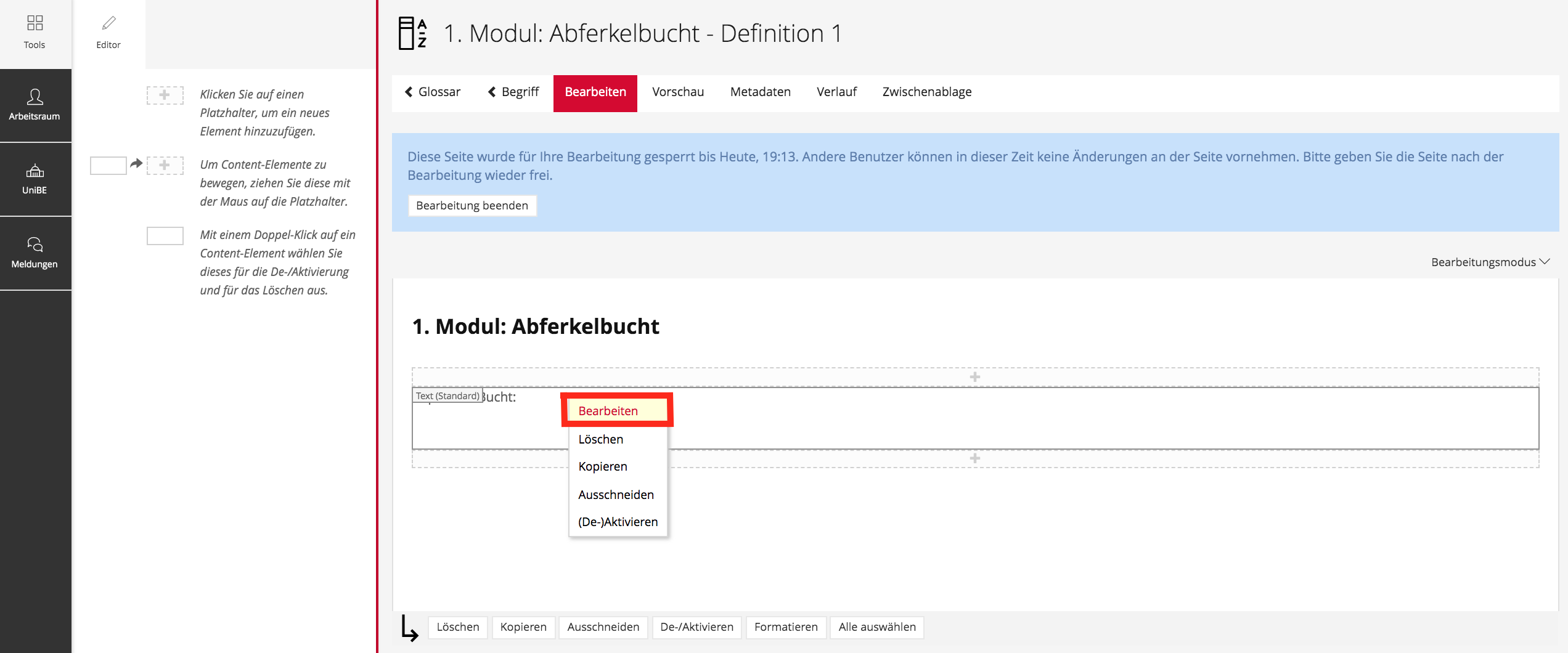Choose Ausschneiden in the context menu
1568x653 pixels.
coord(618,495)
